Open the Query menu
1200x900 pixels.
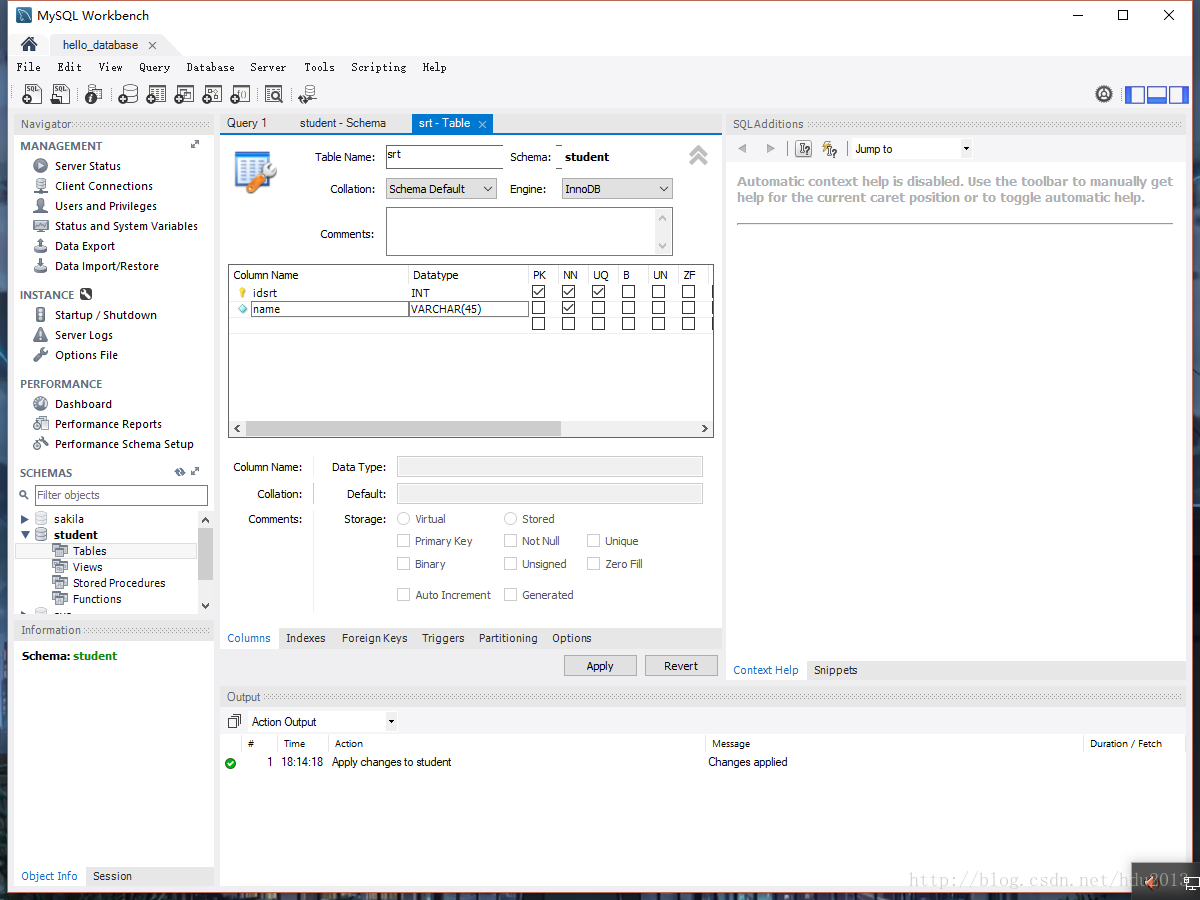(x=154, y=67)
